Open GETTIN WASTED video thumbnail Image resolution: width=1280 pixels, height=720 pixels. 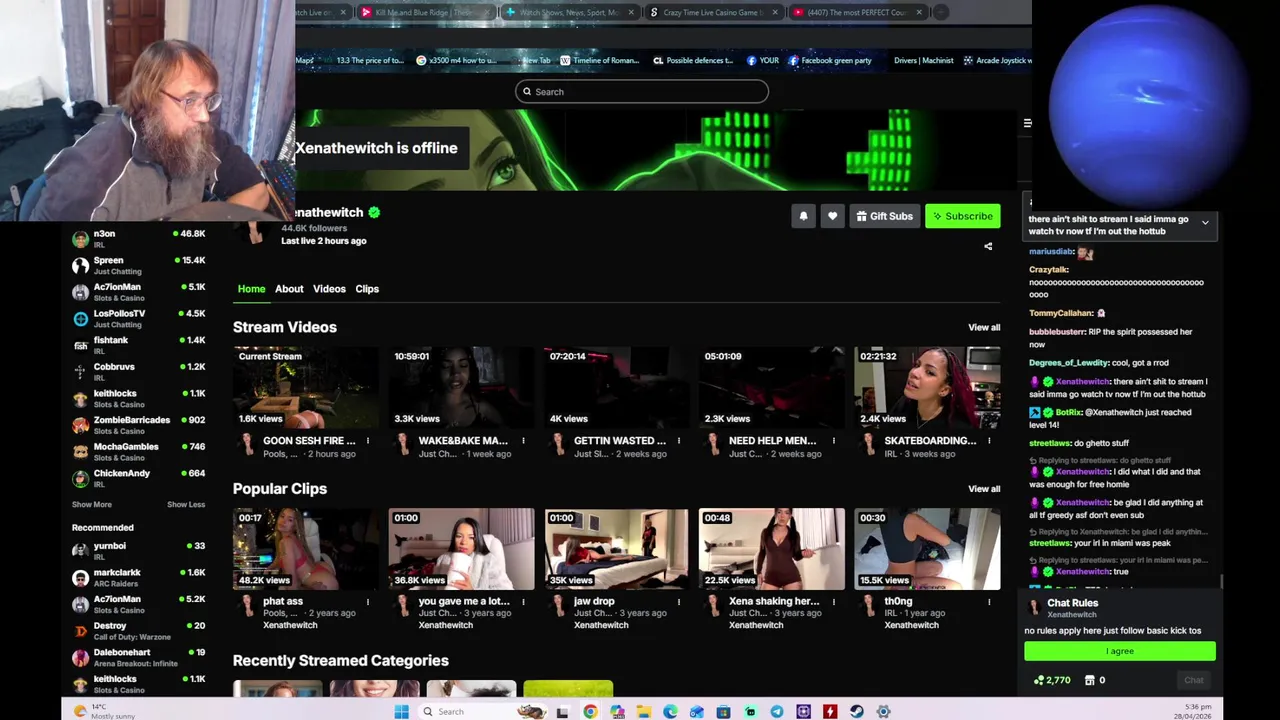616,388
